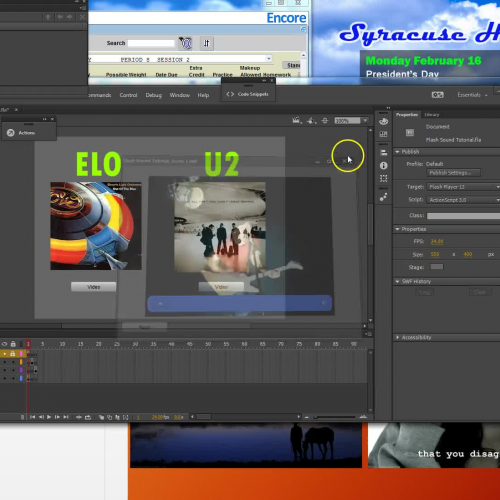This screenshot has height=500, width=500.
Task: Switch to the Library tab
Action: click(x=432, y=114)
